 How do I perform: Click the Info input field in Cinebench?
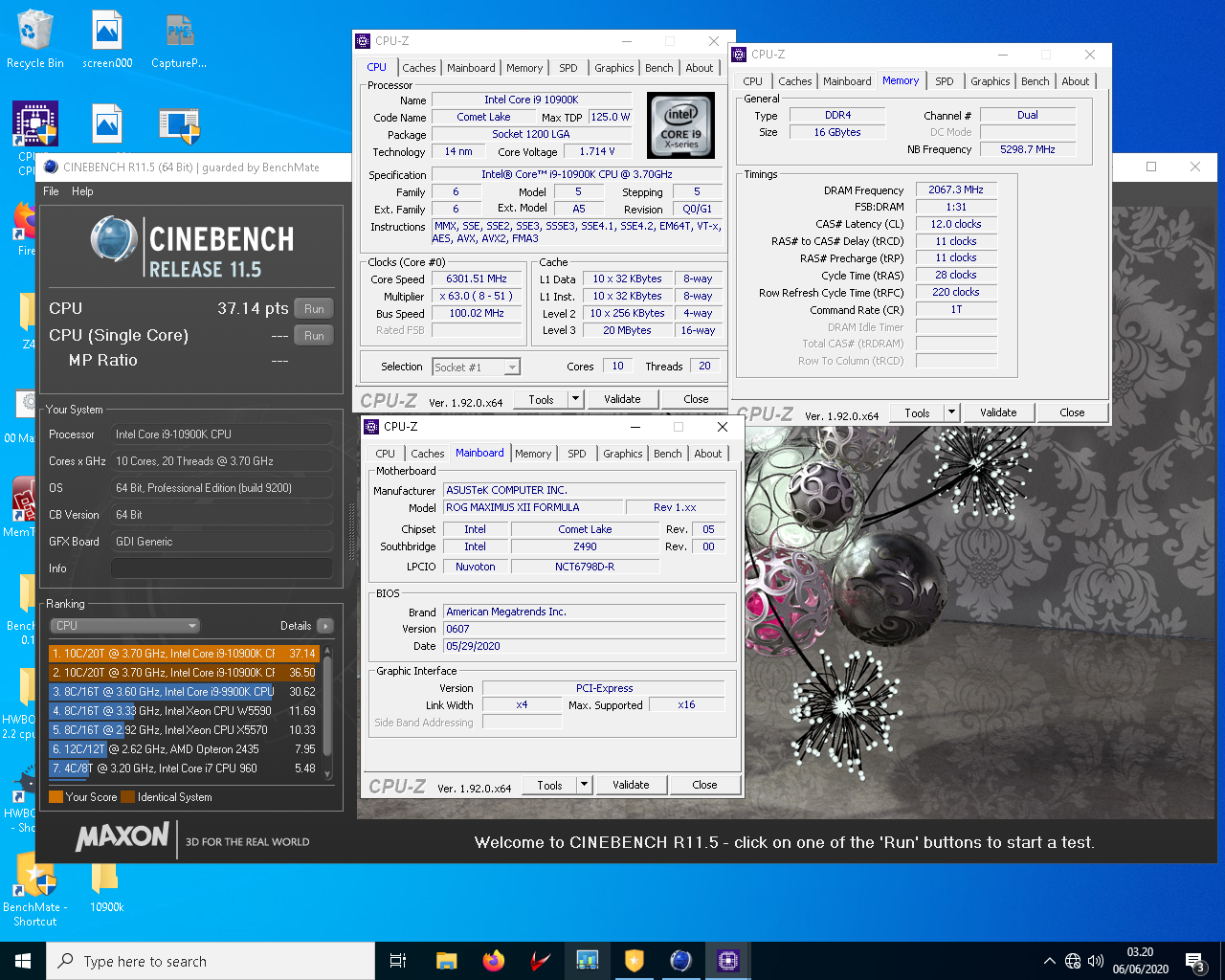point(222,568)
